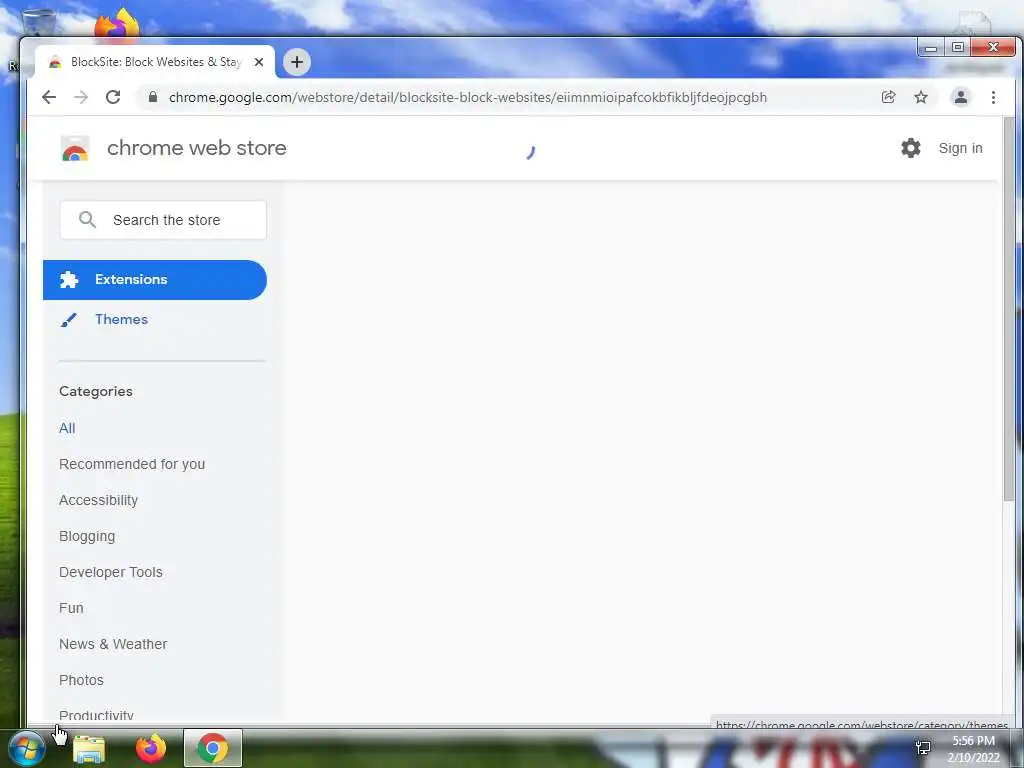Reload the current page
This screenshot has width=1024, height=768.
(x=113, y=97)
